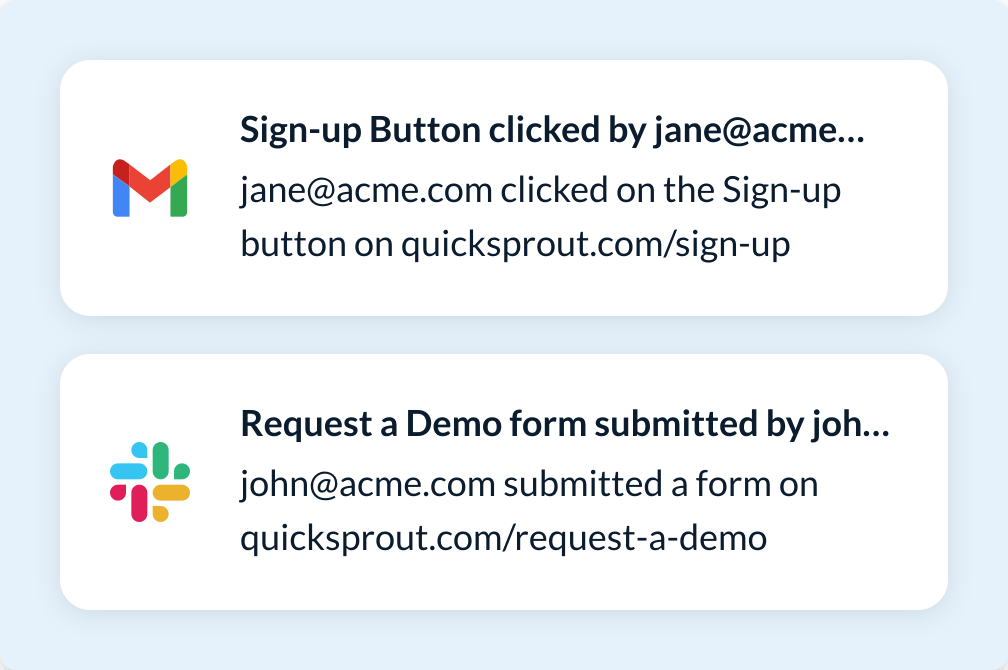Click the words 'Sign-up Button' in the first title

coord(360,131)
